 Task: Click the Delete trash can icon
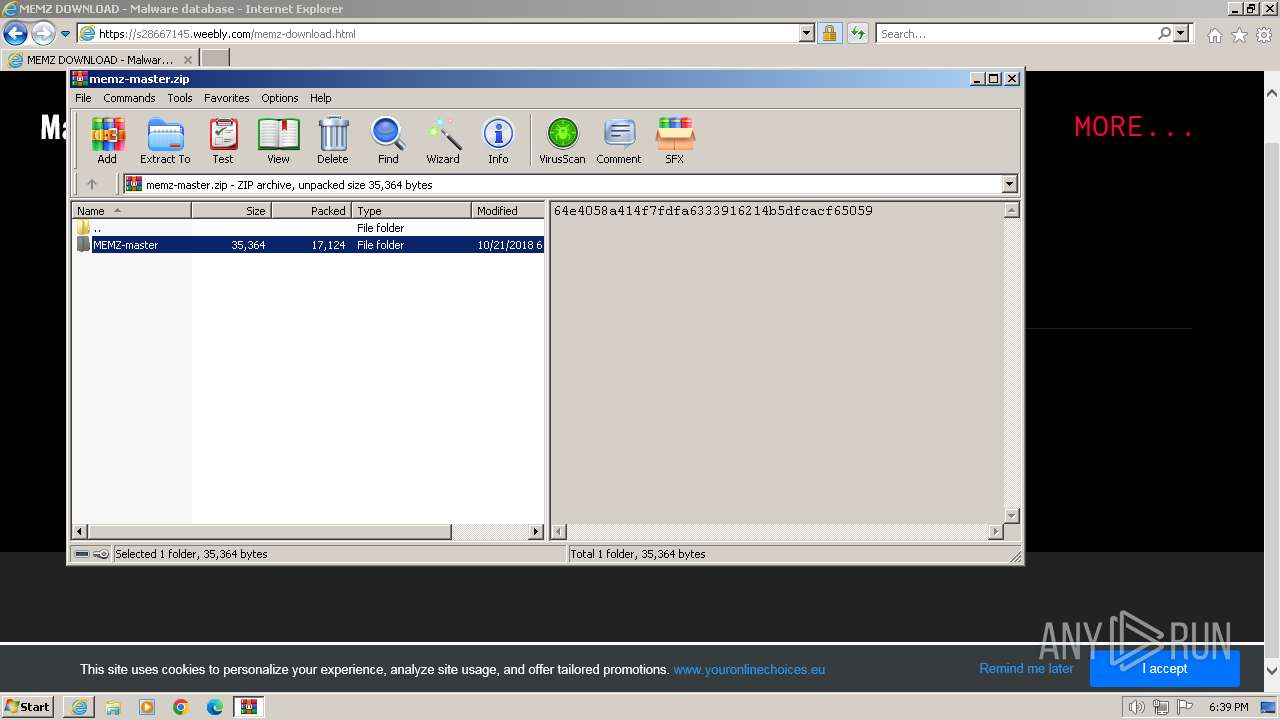click(x=333, y=140)
